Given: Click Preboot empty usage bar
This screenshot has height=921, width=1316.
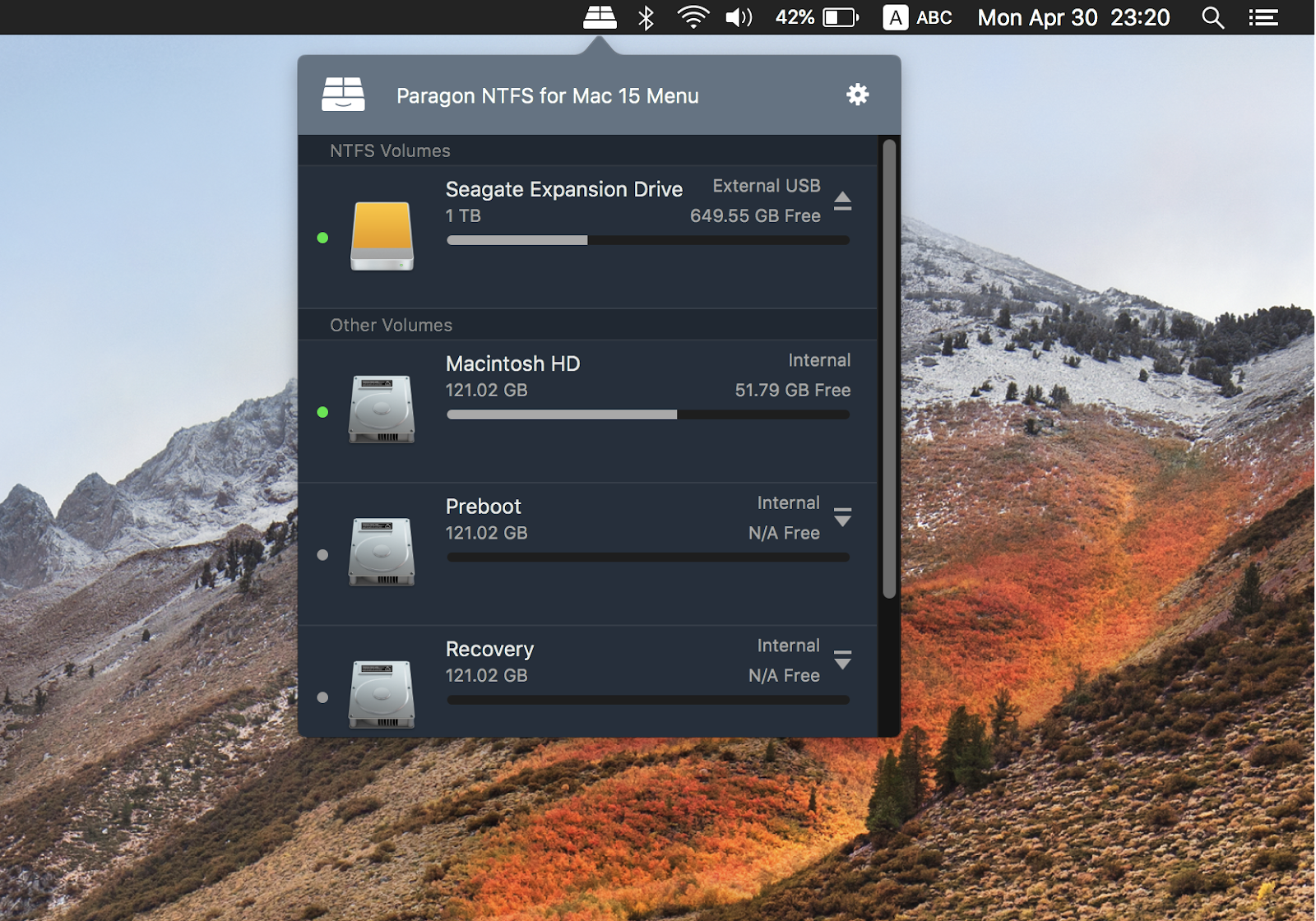Looking at the screenshot, I should pos(648,558).
